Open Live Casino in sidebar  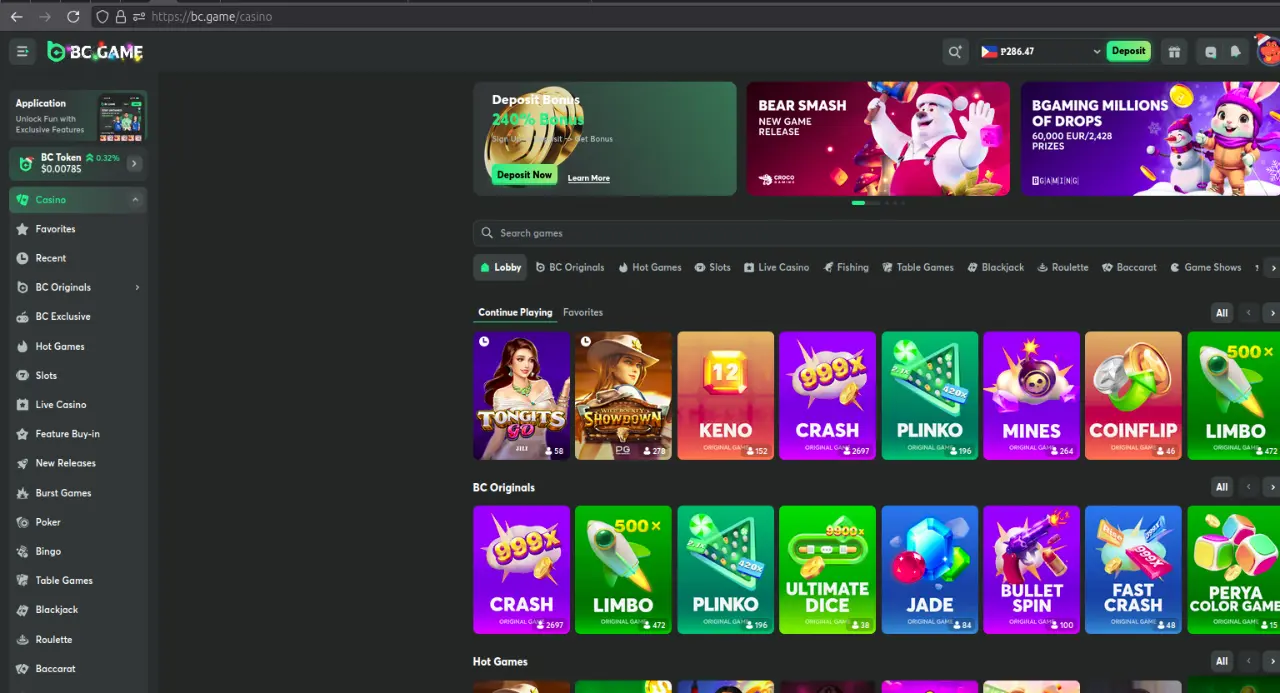[78, 404]
